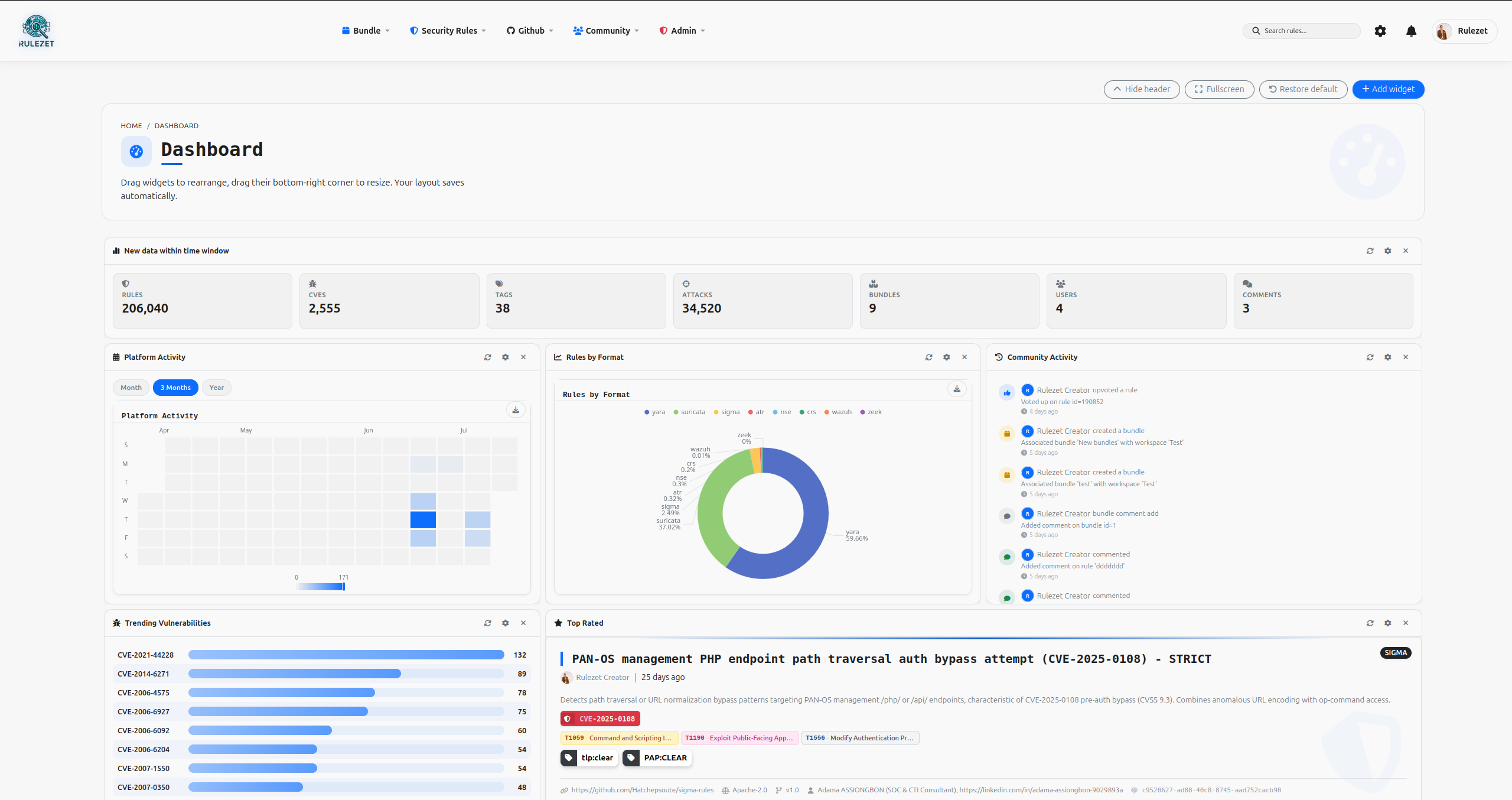Toggle suricata series in chart legend
This screenshot has width=1512, height=800.
[689, 412]
